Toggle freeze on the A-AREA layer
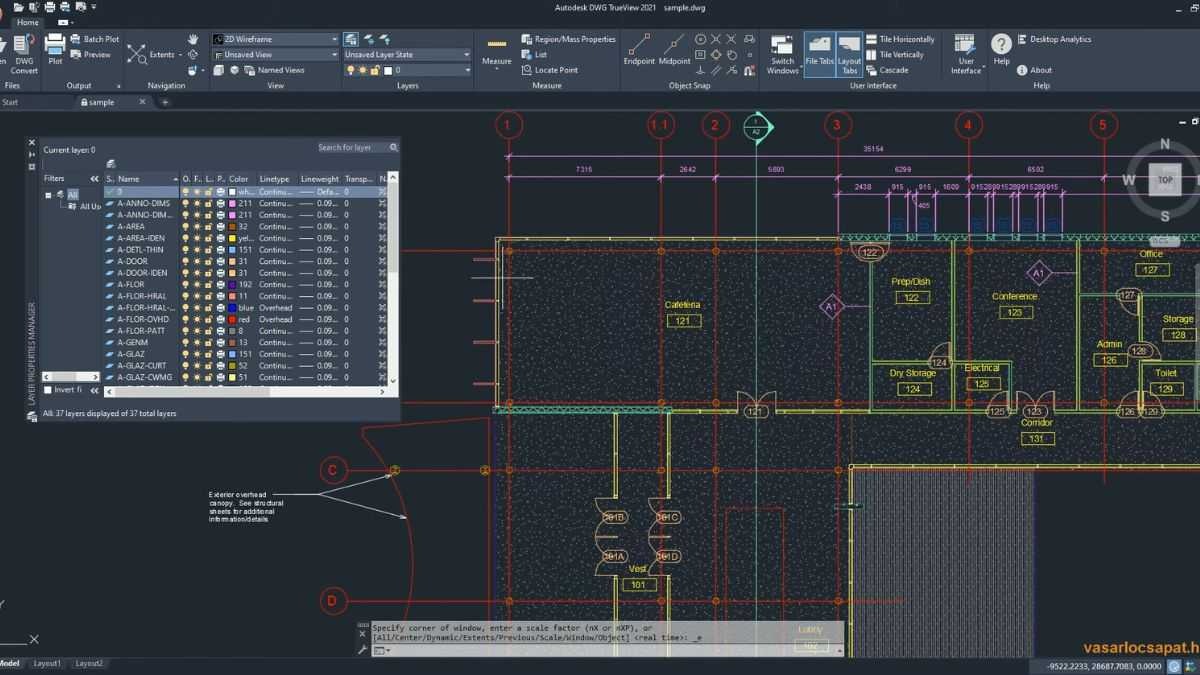Image resolution: width=1200 pixels, height=675 pixels. point(197,226)
